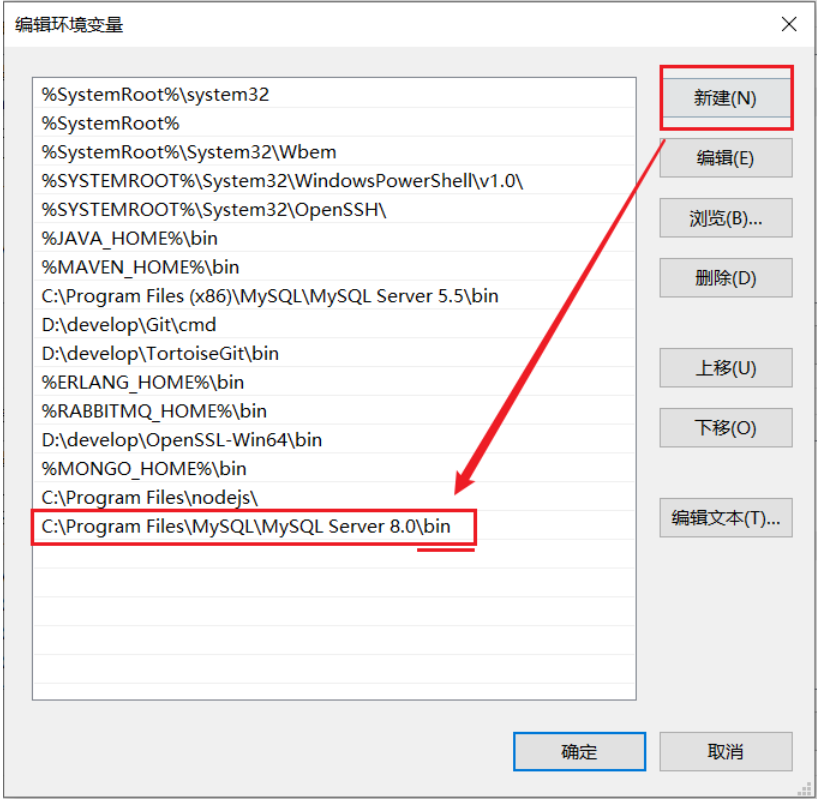Screen dimensions: 817x800
Task: Select the D:\develop\Git\cmd entry
Action: coord(334,325)
